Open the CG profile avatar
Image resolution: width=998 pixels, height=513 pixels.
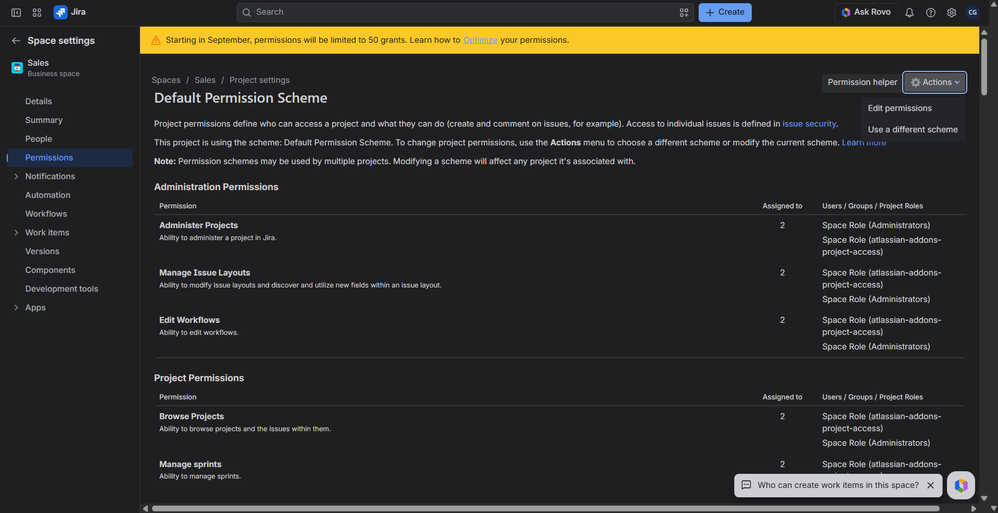coord(972,12)
